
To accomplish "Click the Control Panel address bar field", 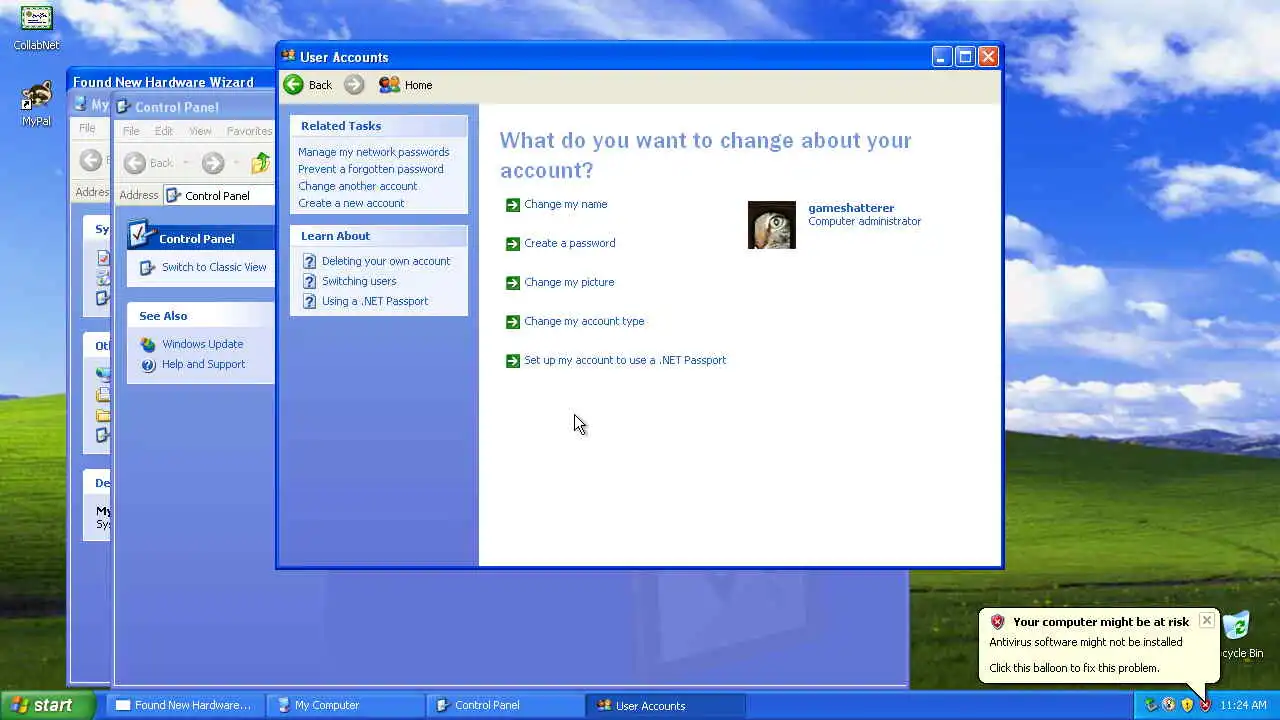I will tap(219, 195).
